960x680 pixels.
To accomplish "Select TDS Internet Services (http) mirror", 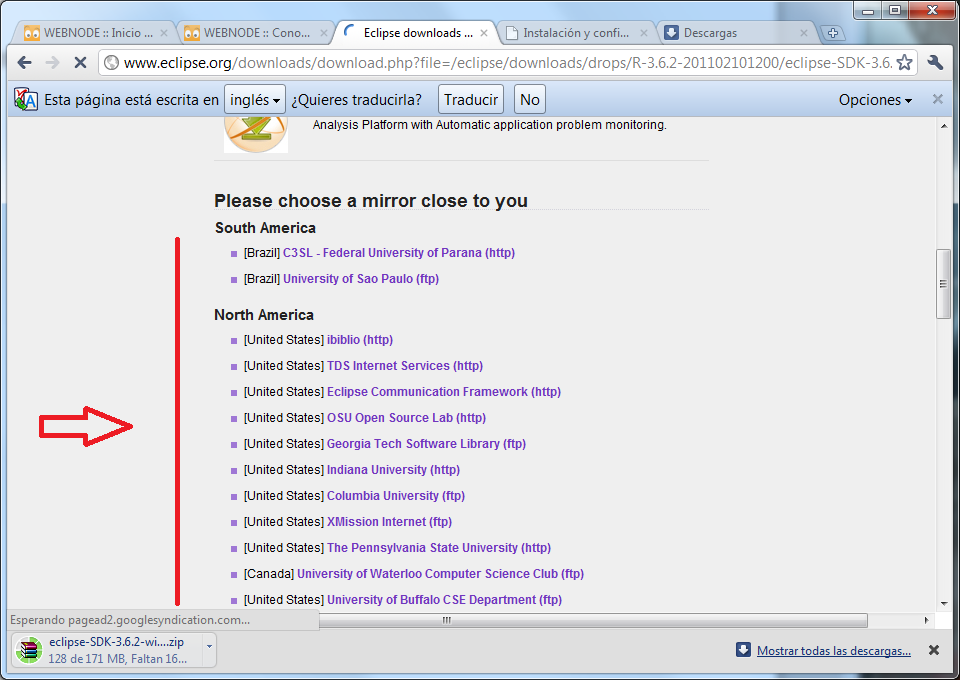I will (405, 365).
